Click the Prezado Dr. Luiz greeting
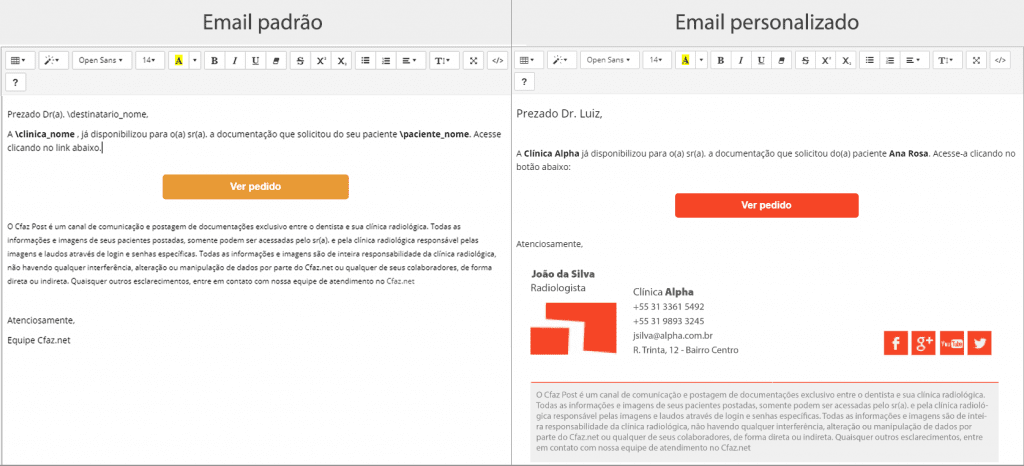This screenshot has height=466, width=1024. [x=559, y=114]
